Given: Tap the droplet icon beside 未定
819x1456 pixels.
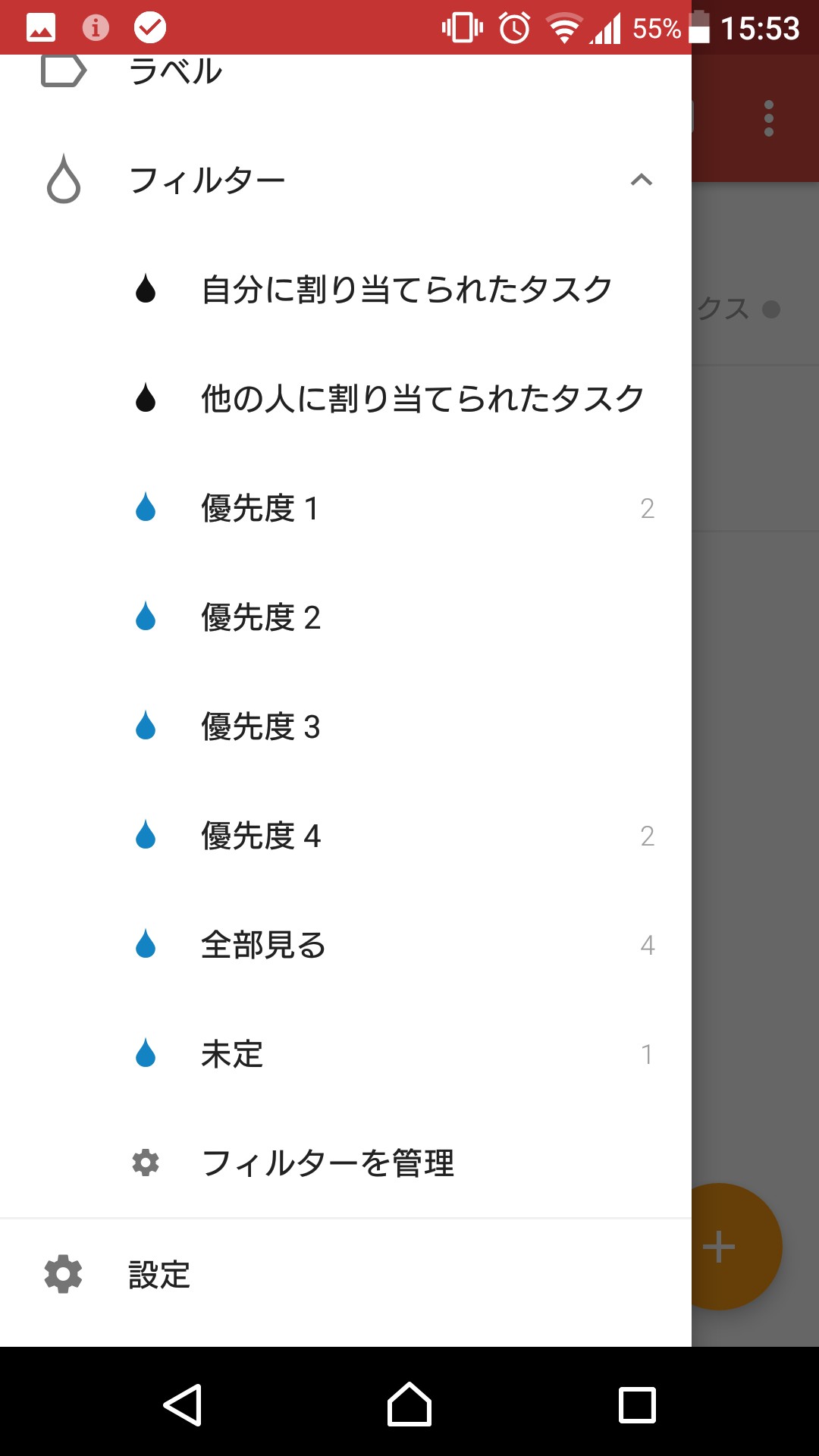Looking at the screenshot, I should 146,1053.
